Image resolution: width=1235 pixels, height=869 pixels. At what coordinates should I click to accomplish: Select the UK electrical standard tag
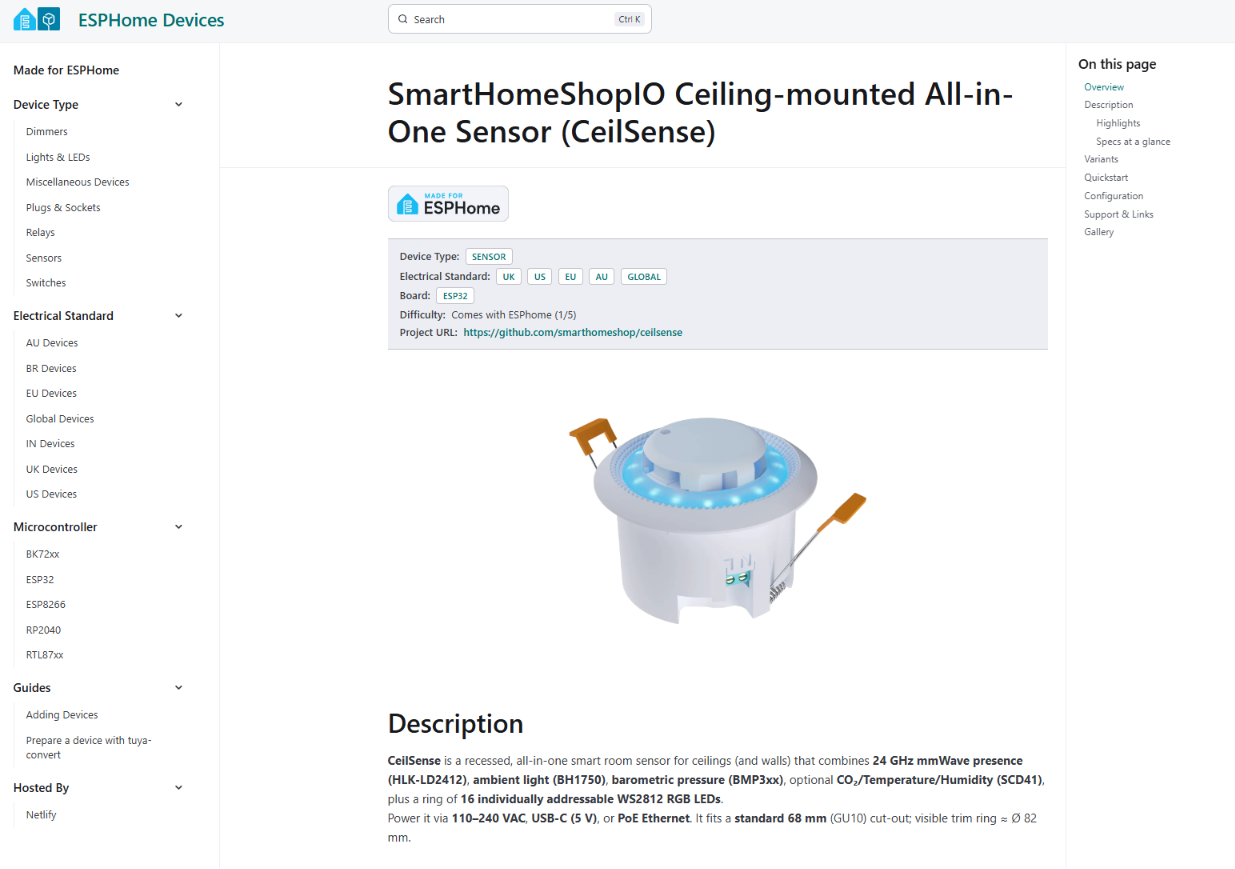(509, 277)
